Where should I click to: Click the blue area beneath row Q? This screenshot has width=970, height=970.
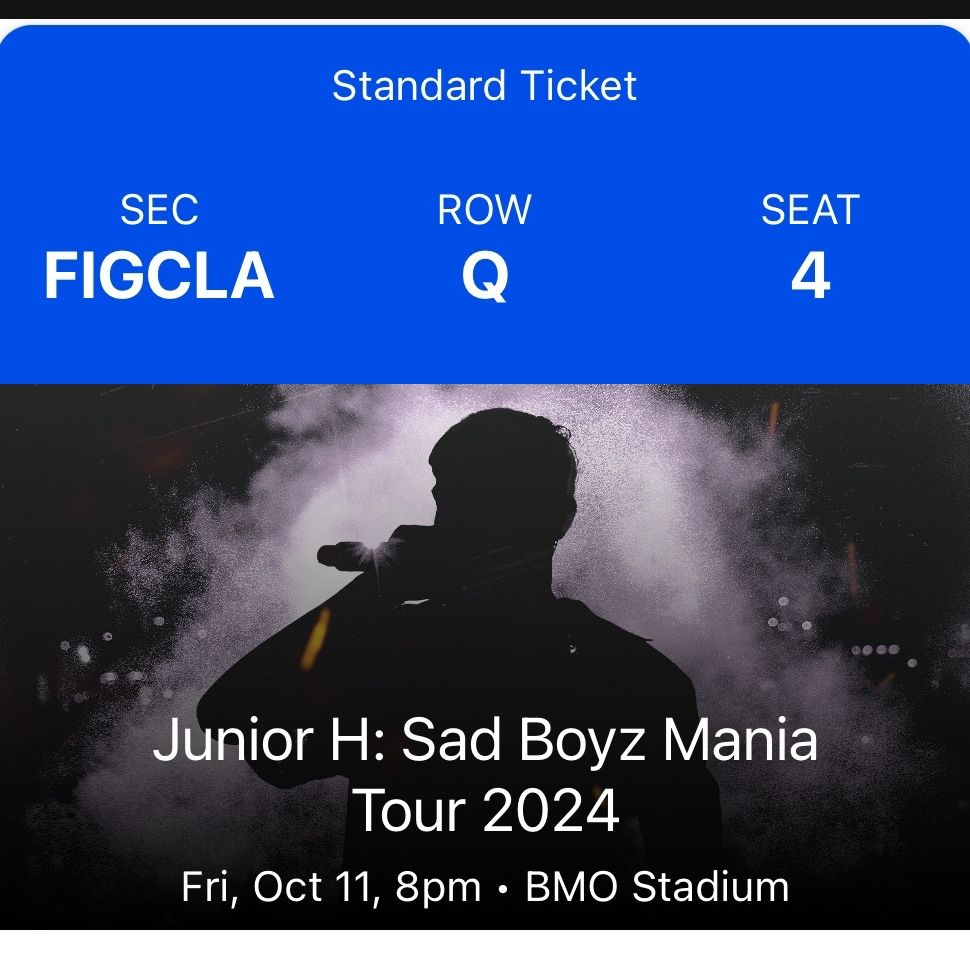coord(485,343)
